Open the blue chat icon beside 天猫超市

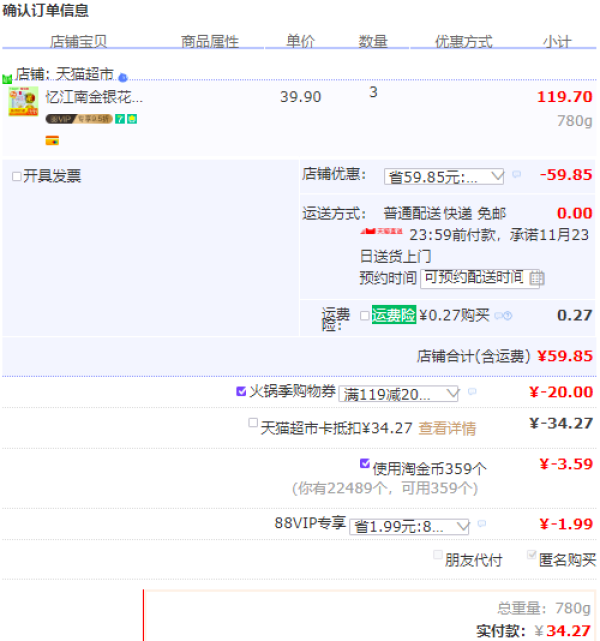click(x=123, y=77)
